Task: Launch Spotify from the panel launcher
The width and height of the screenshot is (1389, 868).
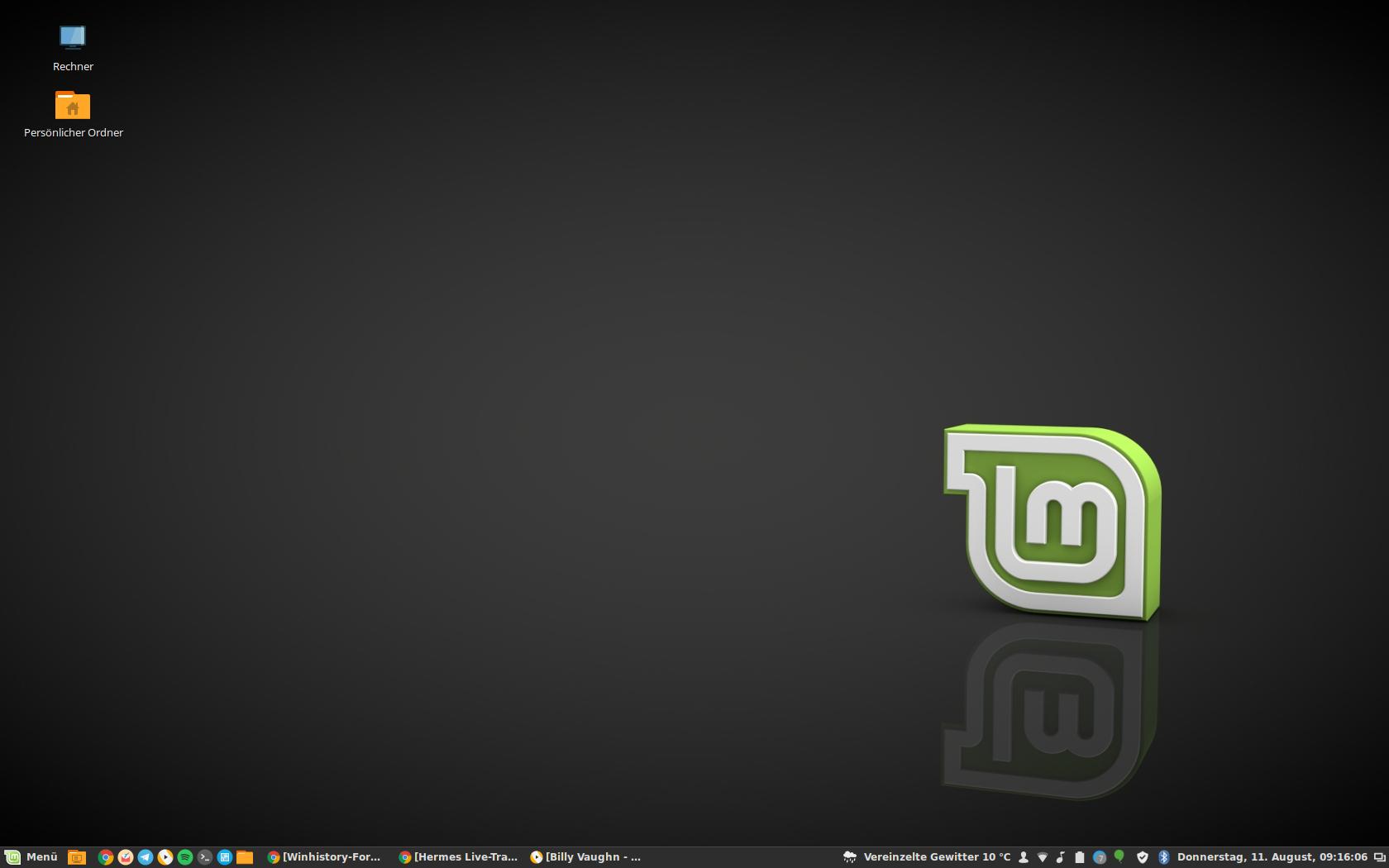Action: (x=185, y=857)
